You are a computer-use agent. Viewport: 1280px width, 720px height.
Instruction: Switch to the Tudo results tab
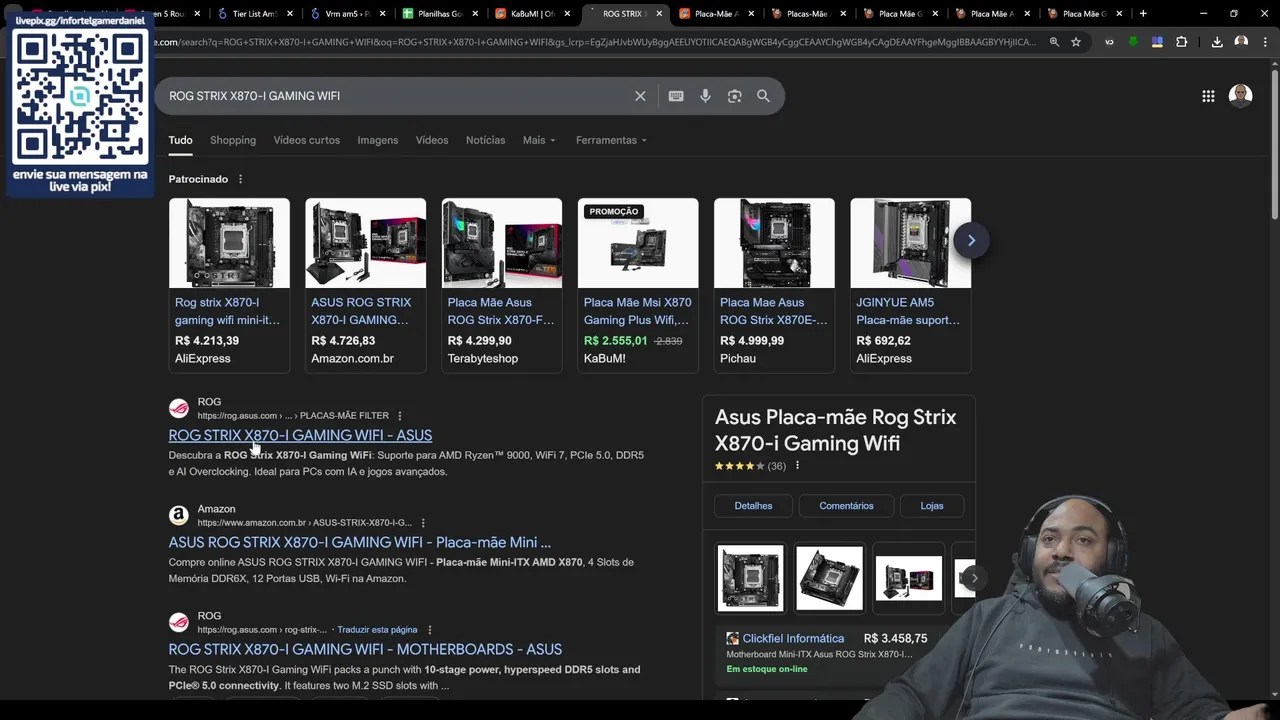pos(180,140)
